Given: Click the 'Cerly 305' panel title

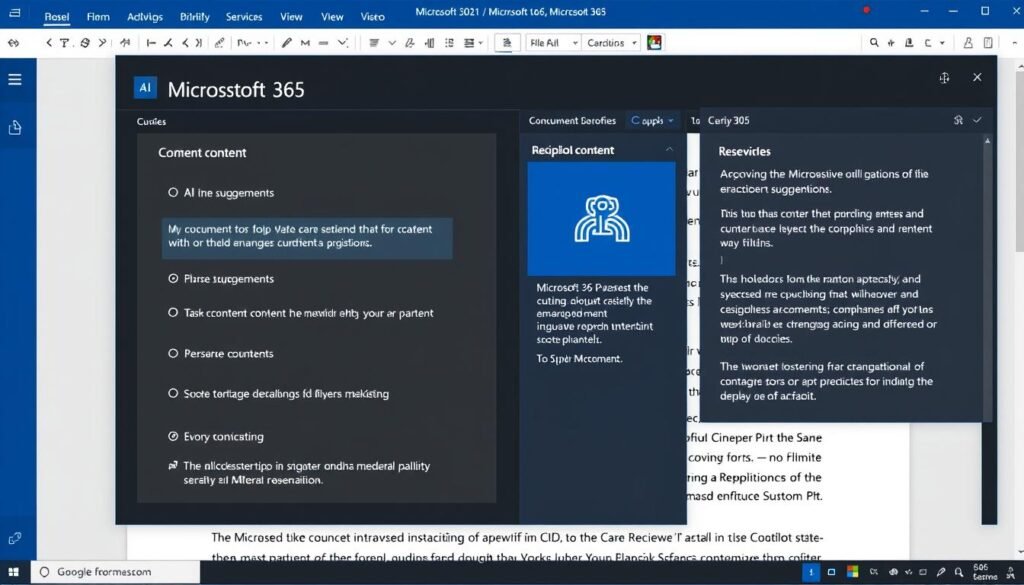Looking at the screenshot, I should pyautogui.click(x=728, y=121).
